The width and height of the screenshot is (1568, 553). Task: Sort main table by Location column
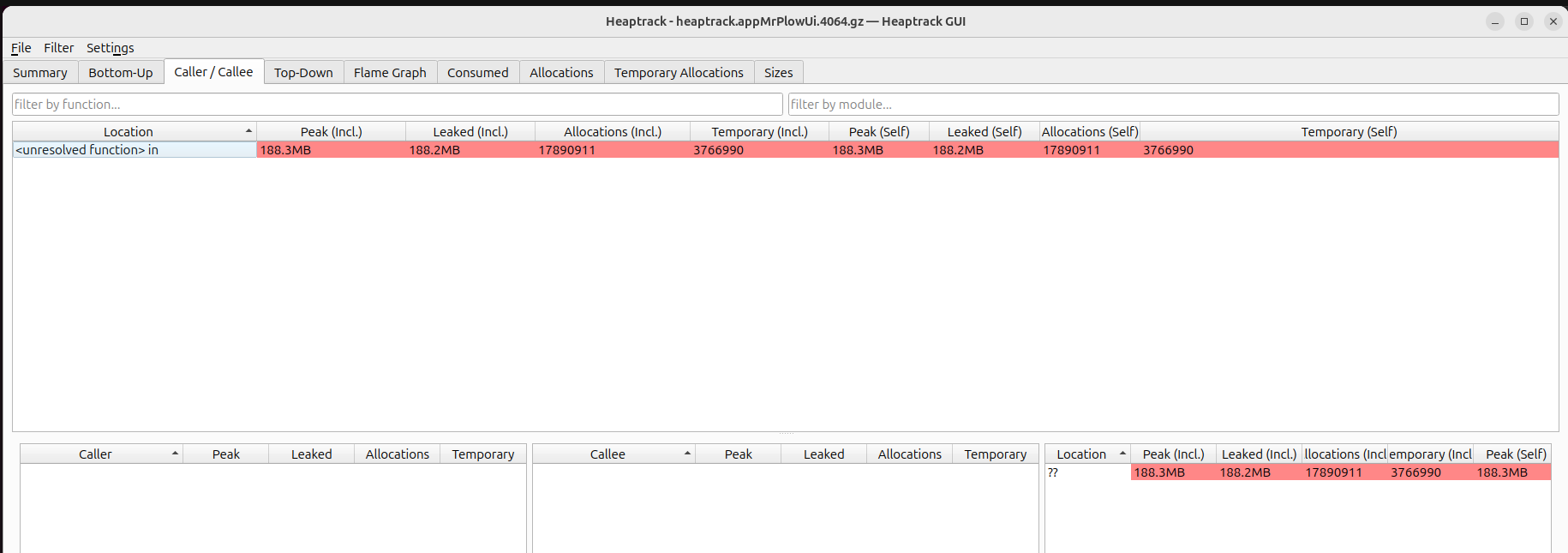click(129, 132)
